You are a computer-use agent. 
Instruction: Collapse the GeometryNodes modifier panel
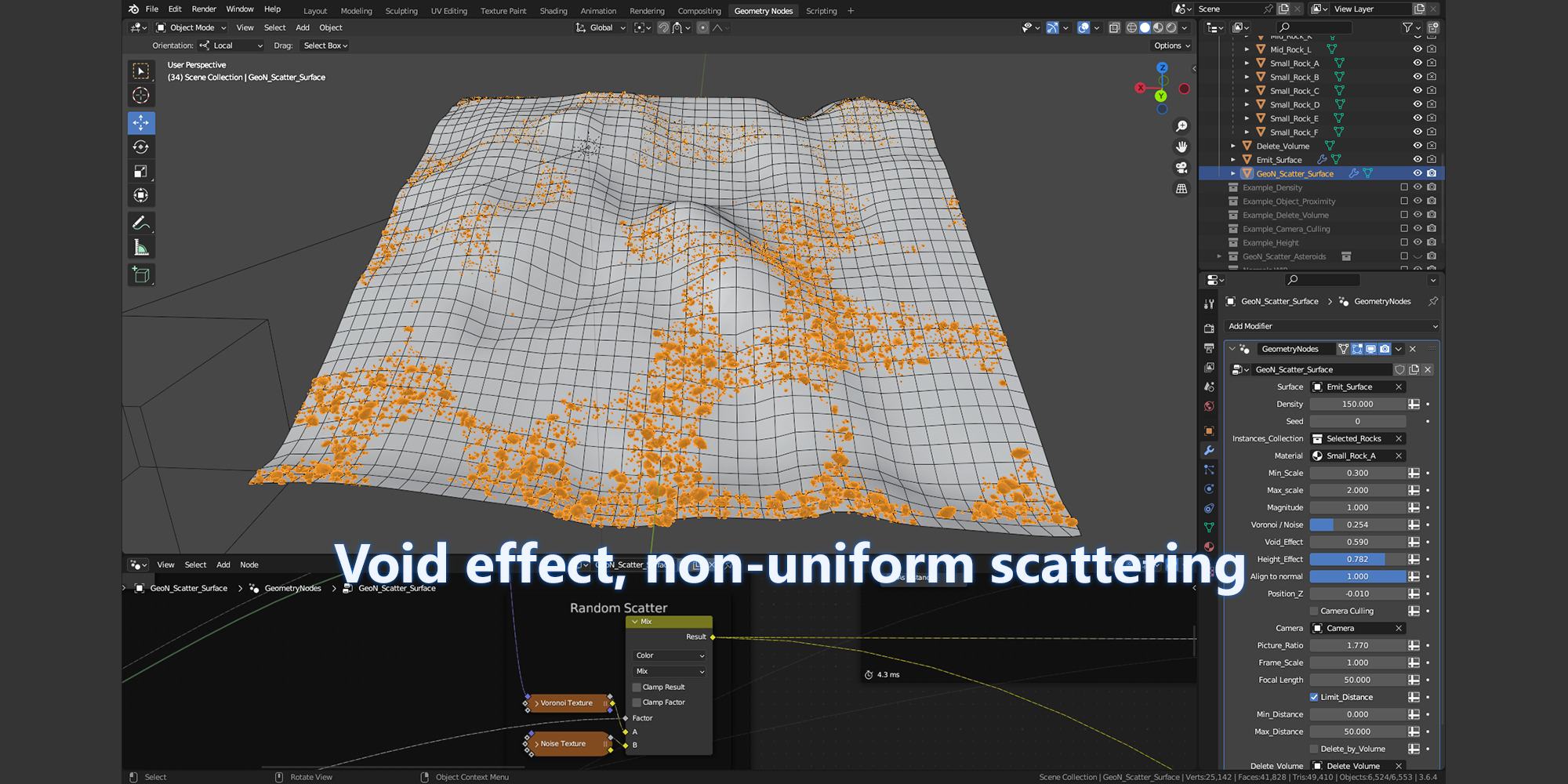pos(1232,349)
